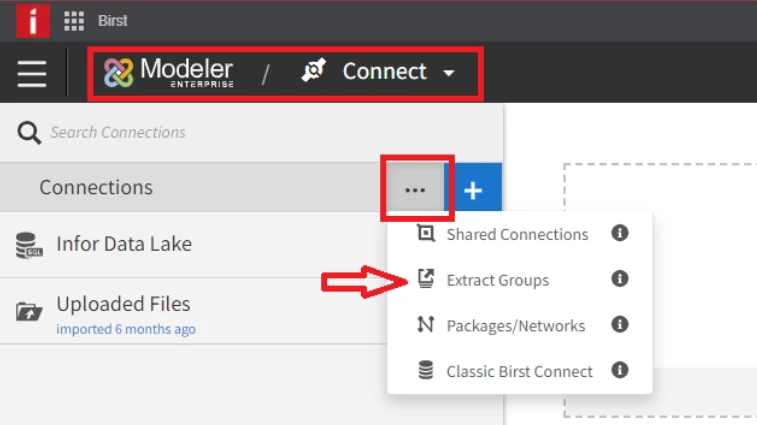The image size is (757, 425).
Task: Open the Infor Data Lake connection
Action: [193, 244]
